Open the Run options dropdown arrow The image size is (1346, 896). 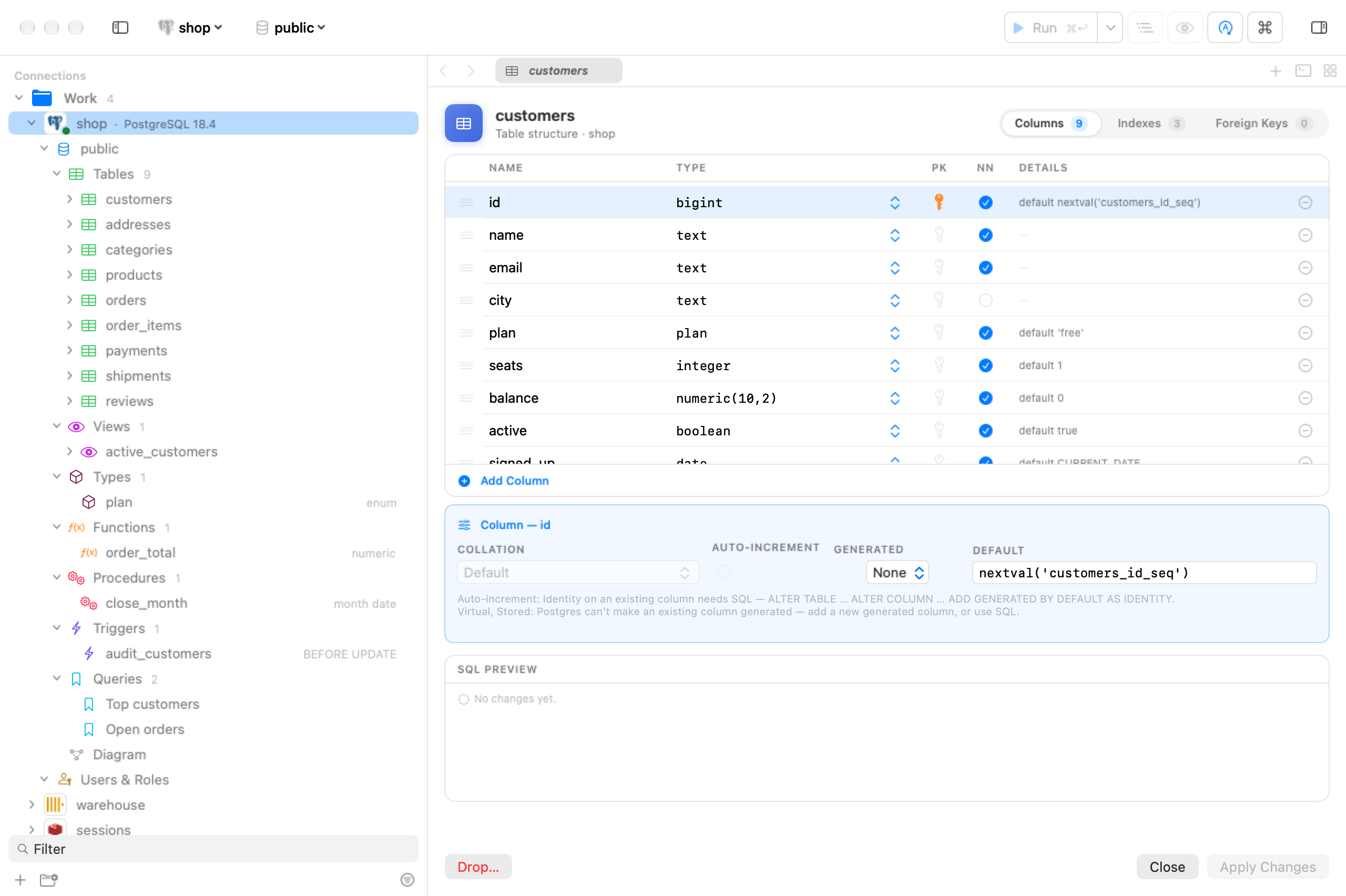(1109, 27)
